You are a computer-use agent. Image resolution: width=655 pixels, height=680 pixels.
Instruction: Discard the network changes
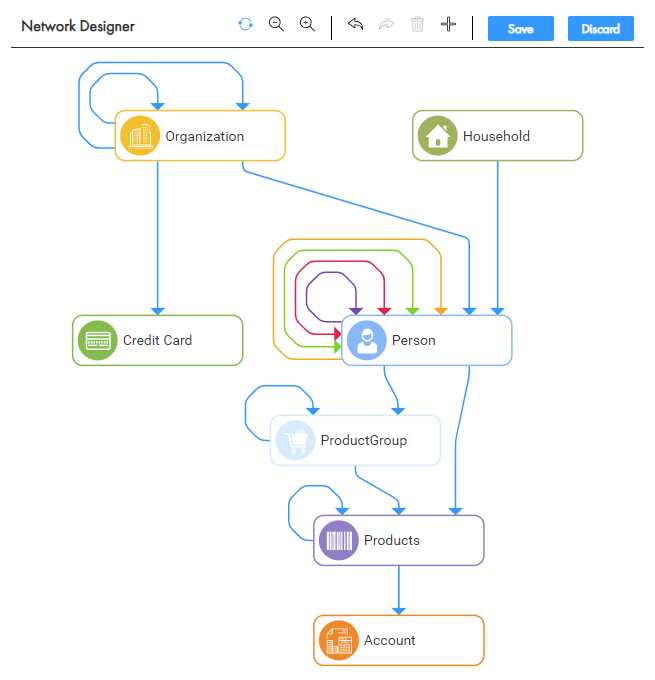click(x=601, y=29)
